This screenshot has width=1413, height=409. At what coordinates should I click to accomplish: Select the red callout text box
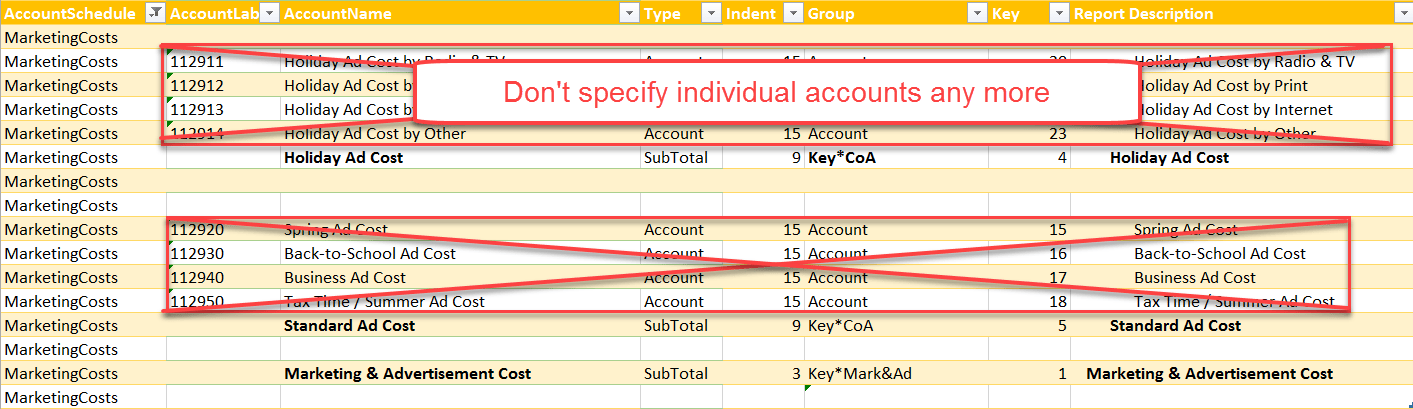click(x=776, y=93)
